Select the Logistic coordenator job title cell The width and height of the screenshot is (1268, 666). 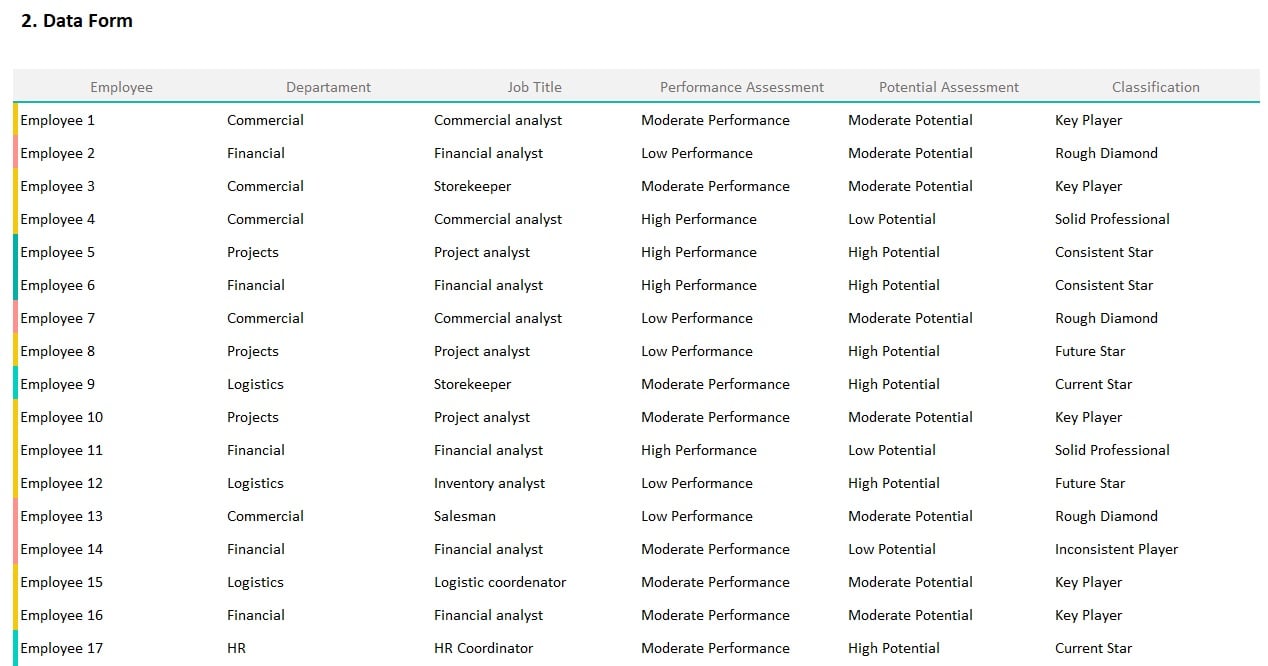(x=500, y=582)
